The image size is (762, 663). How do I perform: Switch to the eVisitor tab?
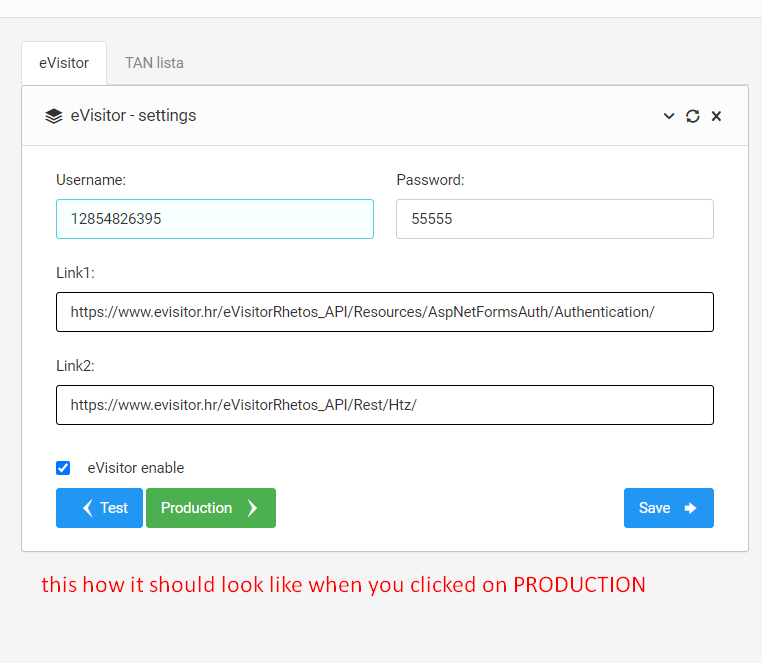pos(64,63)
